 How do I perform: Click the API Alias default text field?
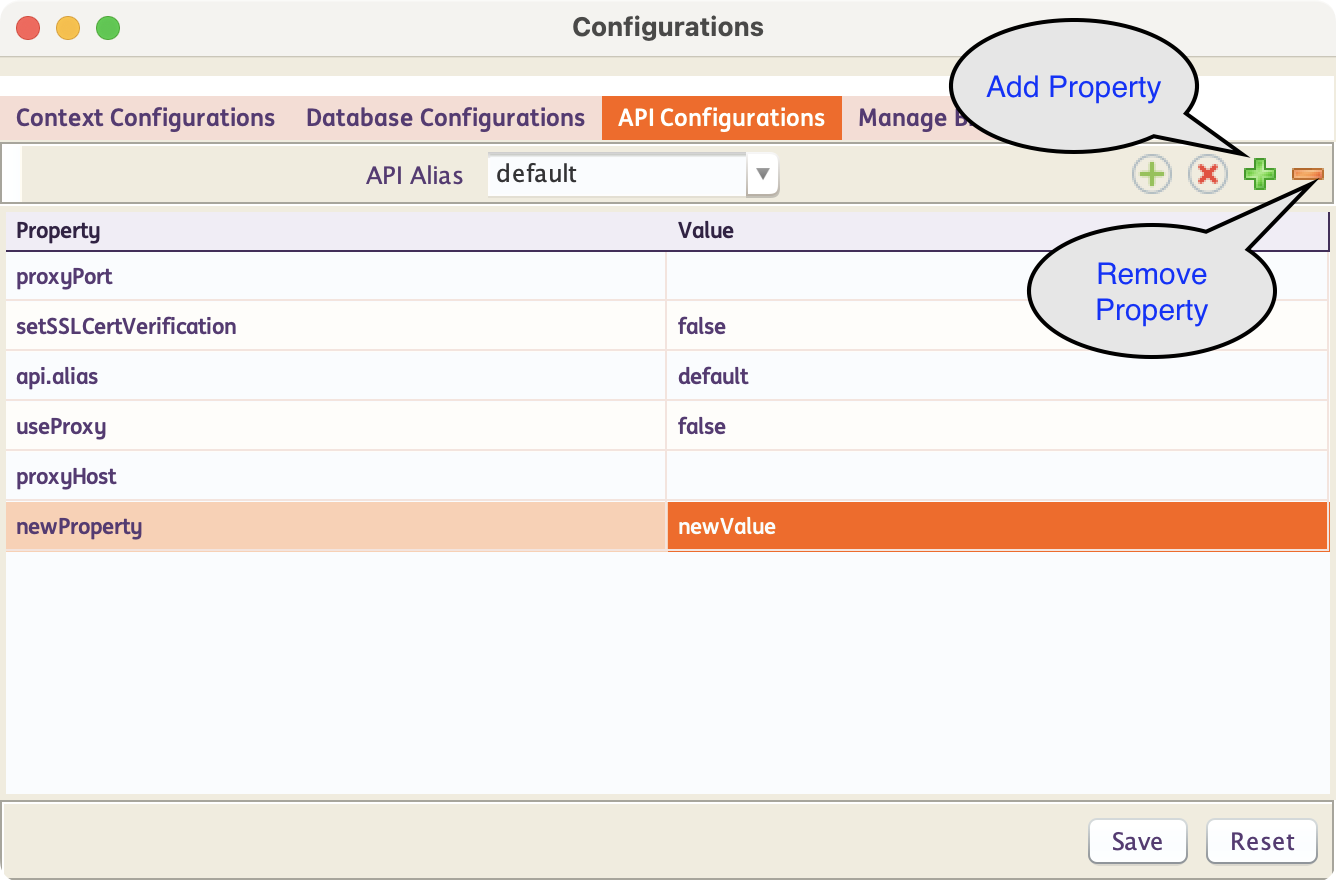(x=616, y=174)
